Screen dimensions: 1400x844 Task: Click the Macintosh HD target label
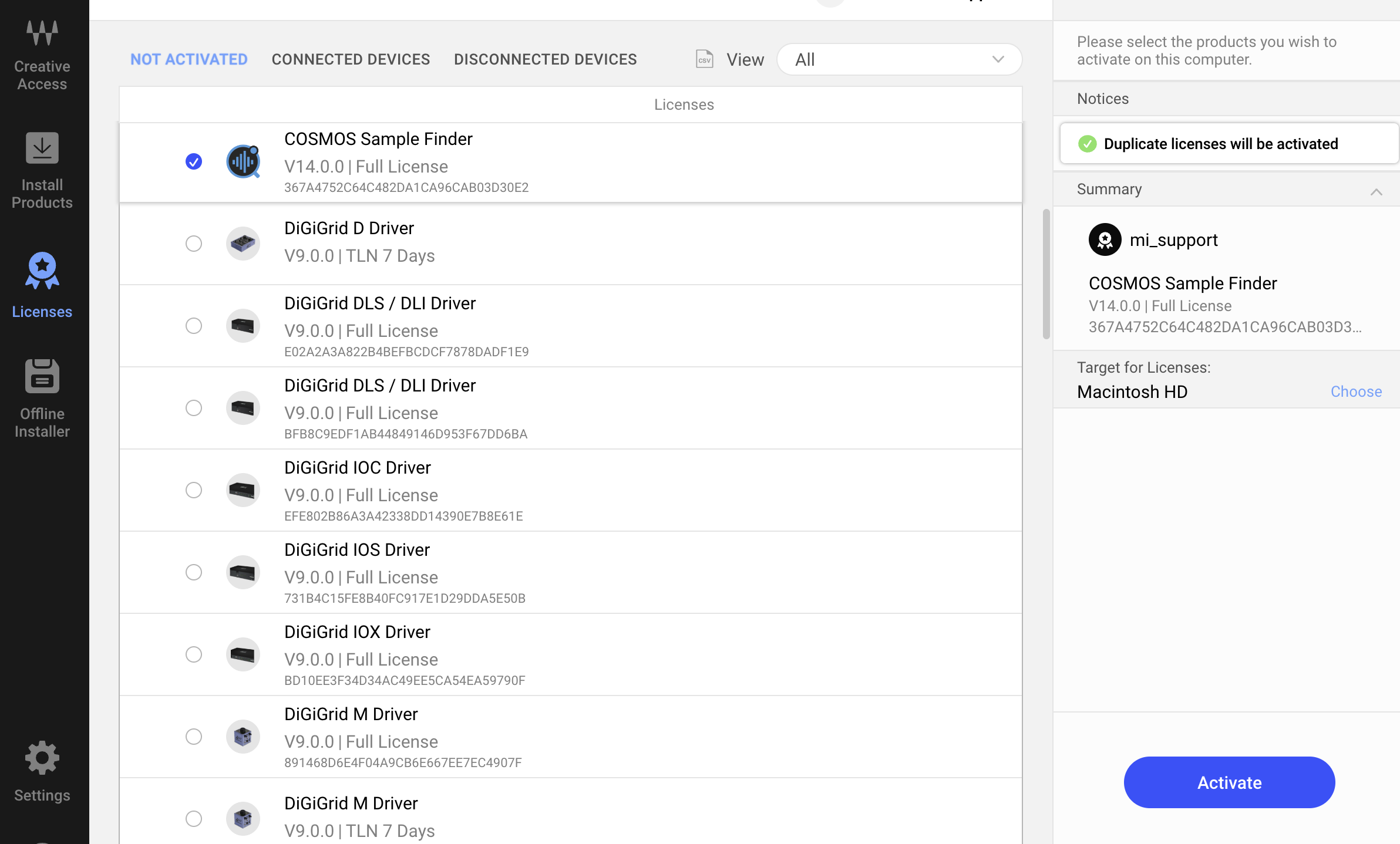click(x=1132, y=391)
